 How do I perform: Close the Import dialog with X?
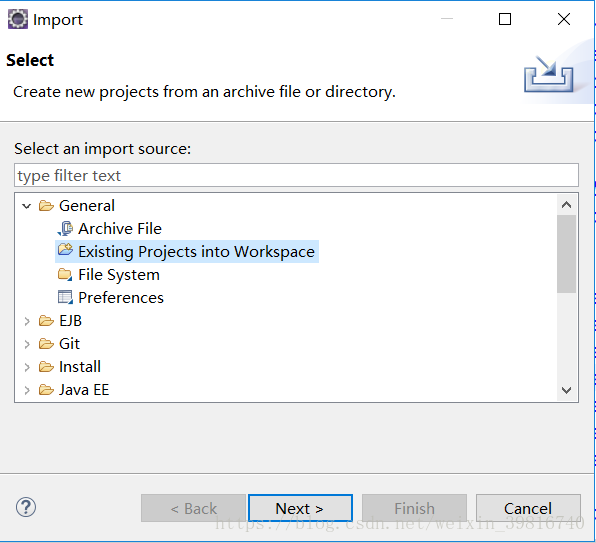point(564,19)
